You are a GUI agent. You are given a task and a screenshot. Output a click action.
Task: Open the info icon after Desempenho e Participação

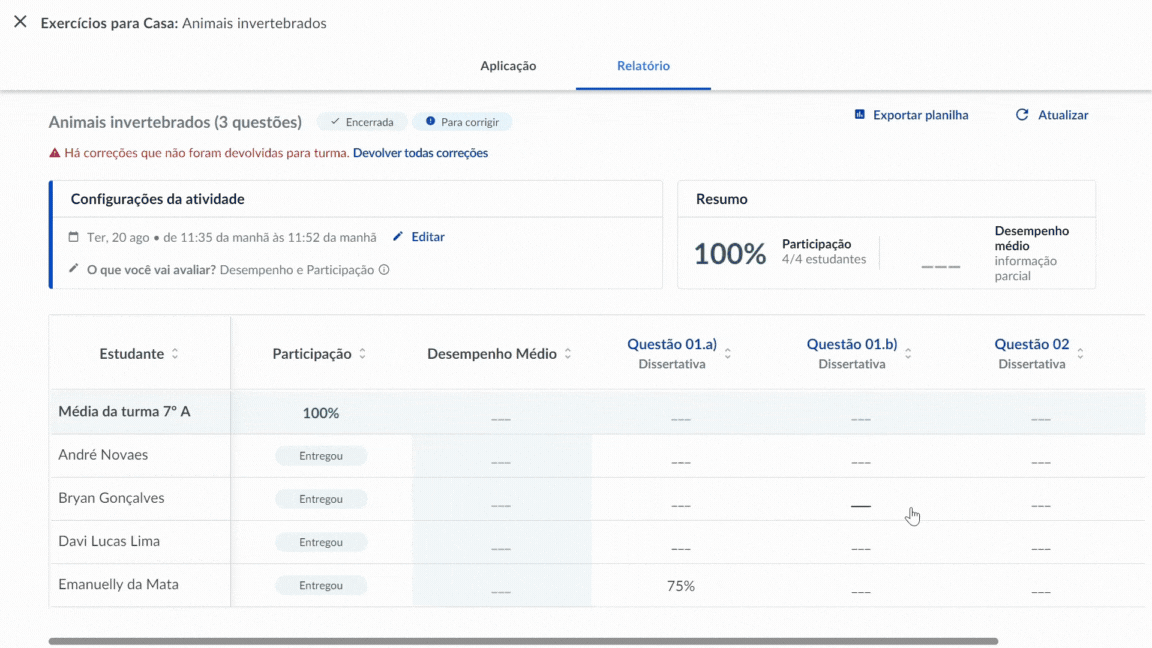click(384, 270)
